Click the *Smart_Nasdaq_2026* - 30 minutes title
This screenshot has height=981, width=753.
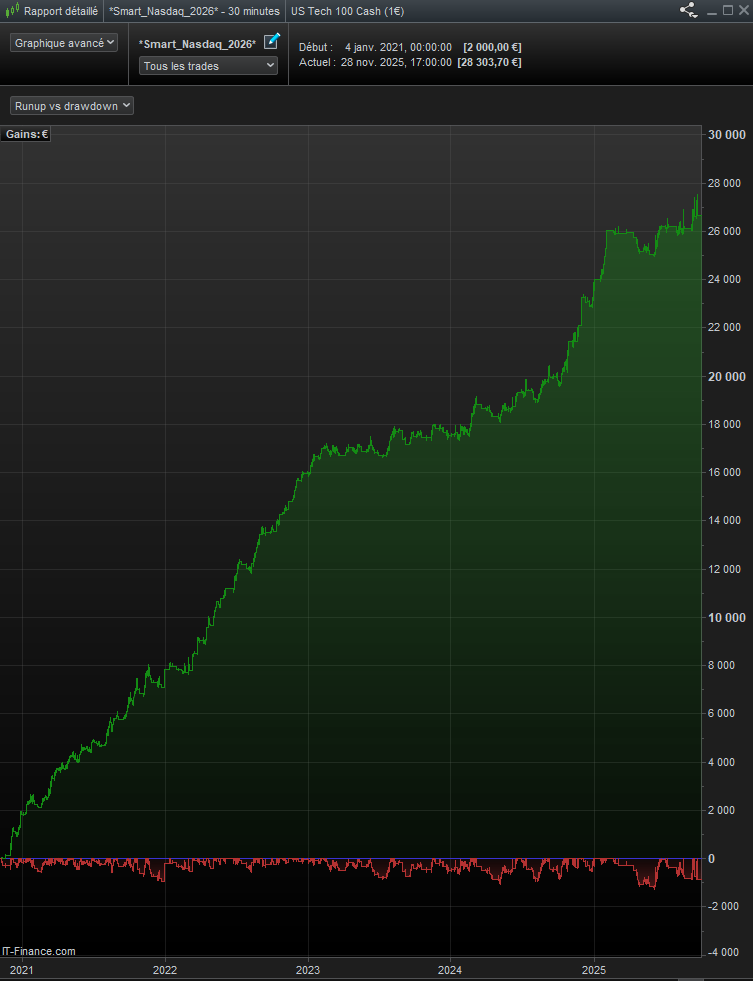pos(194,10)
